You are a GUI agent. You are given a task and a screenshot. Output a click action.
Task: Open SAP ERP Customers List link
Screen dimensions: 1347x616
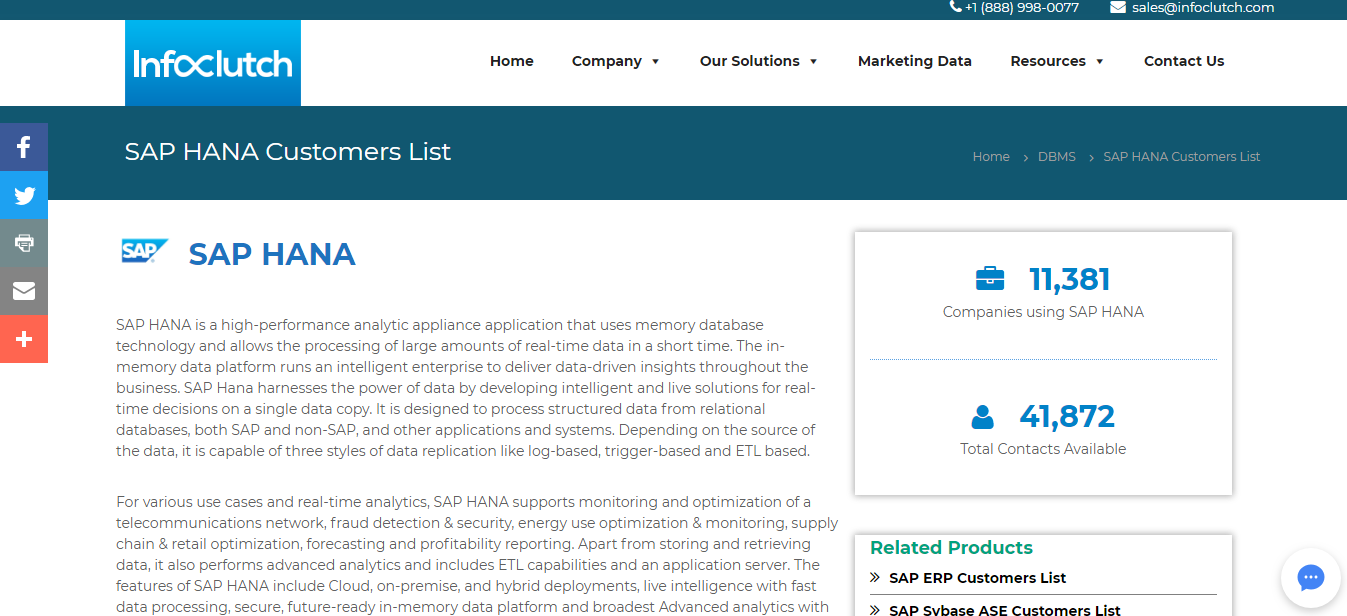977,578
